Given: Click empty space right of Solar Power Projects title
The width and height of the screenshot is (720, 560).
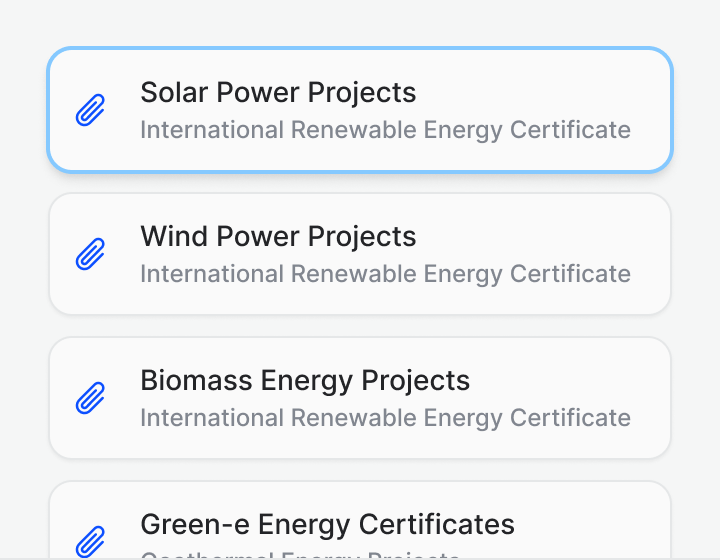Looking at the screenshot, I should (x=540, y=93).
